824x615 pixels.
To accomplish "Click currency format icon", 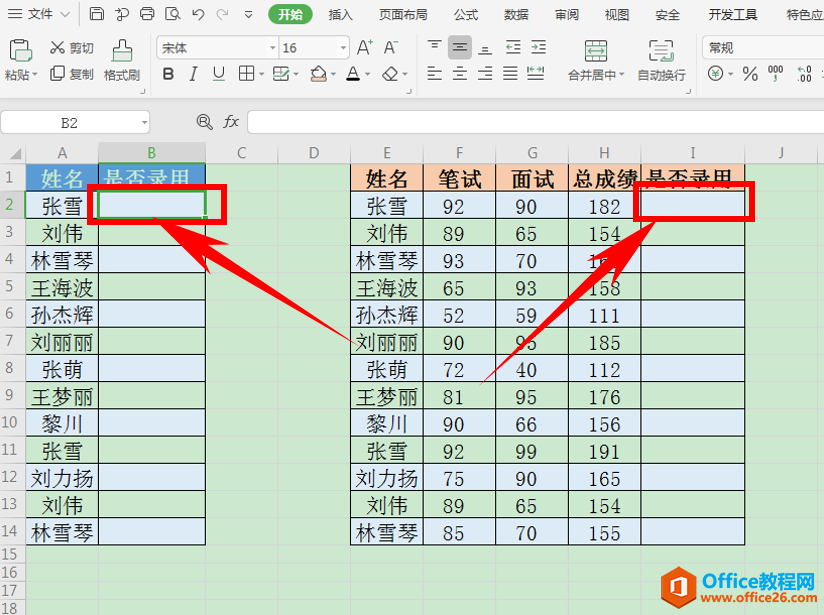I will point(715,74).
